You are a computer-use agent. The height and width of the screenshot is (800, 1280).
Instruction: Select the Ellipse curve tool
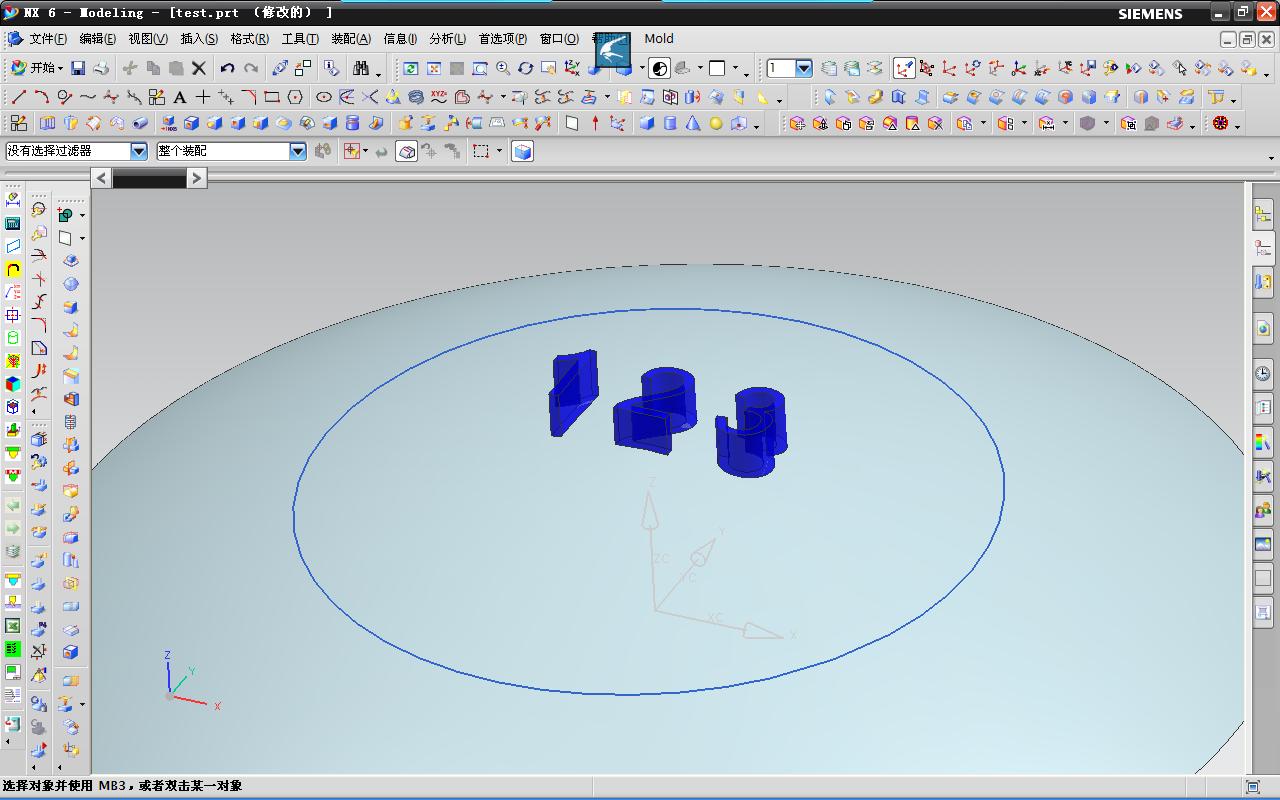324,97
